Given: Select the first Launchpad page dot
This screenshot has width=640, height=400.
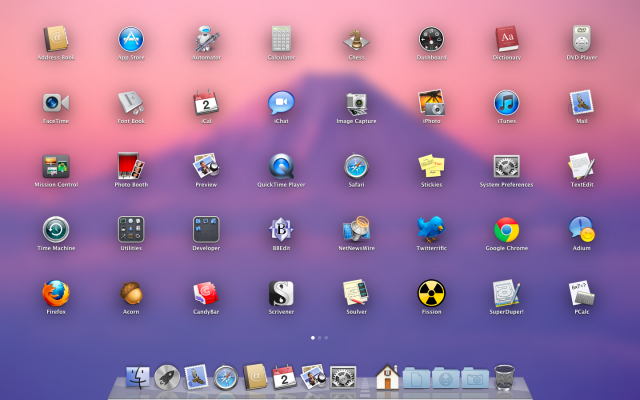Looking at the screenshot, I should [313, 338].
